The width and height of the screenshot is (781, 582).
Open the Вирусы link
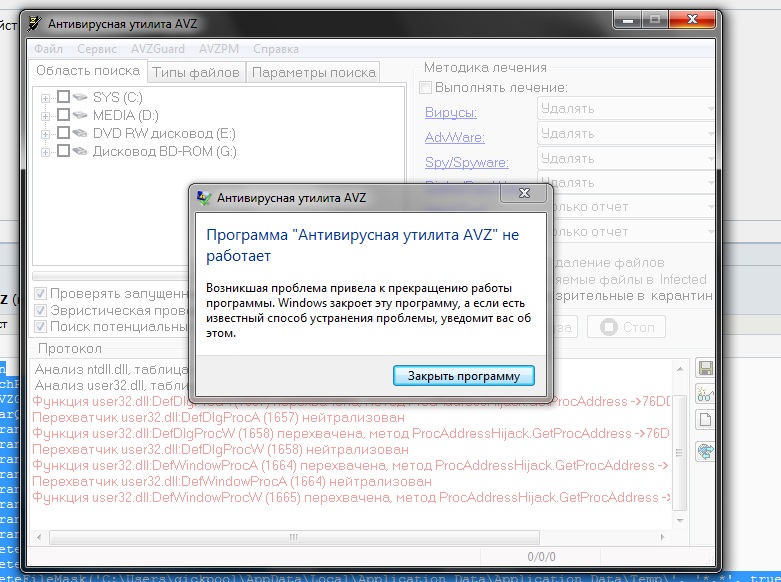(451, 113)
